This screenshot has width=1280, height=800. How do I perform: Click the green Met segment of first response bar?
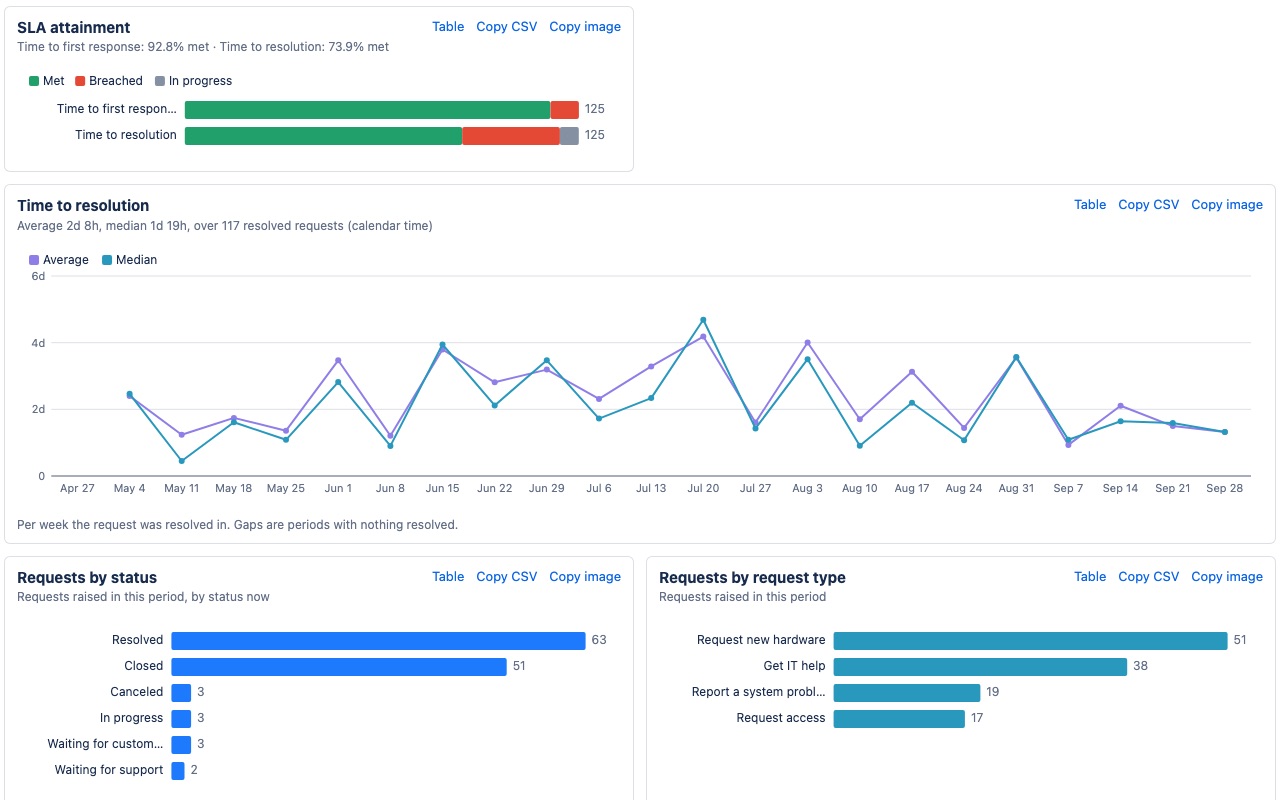pyautogui.click(x=368, y=110)
